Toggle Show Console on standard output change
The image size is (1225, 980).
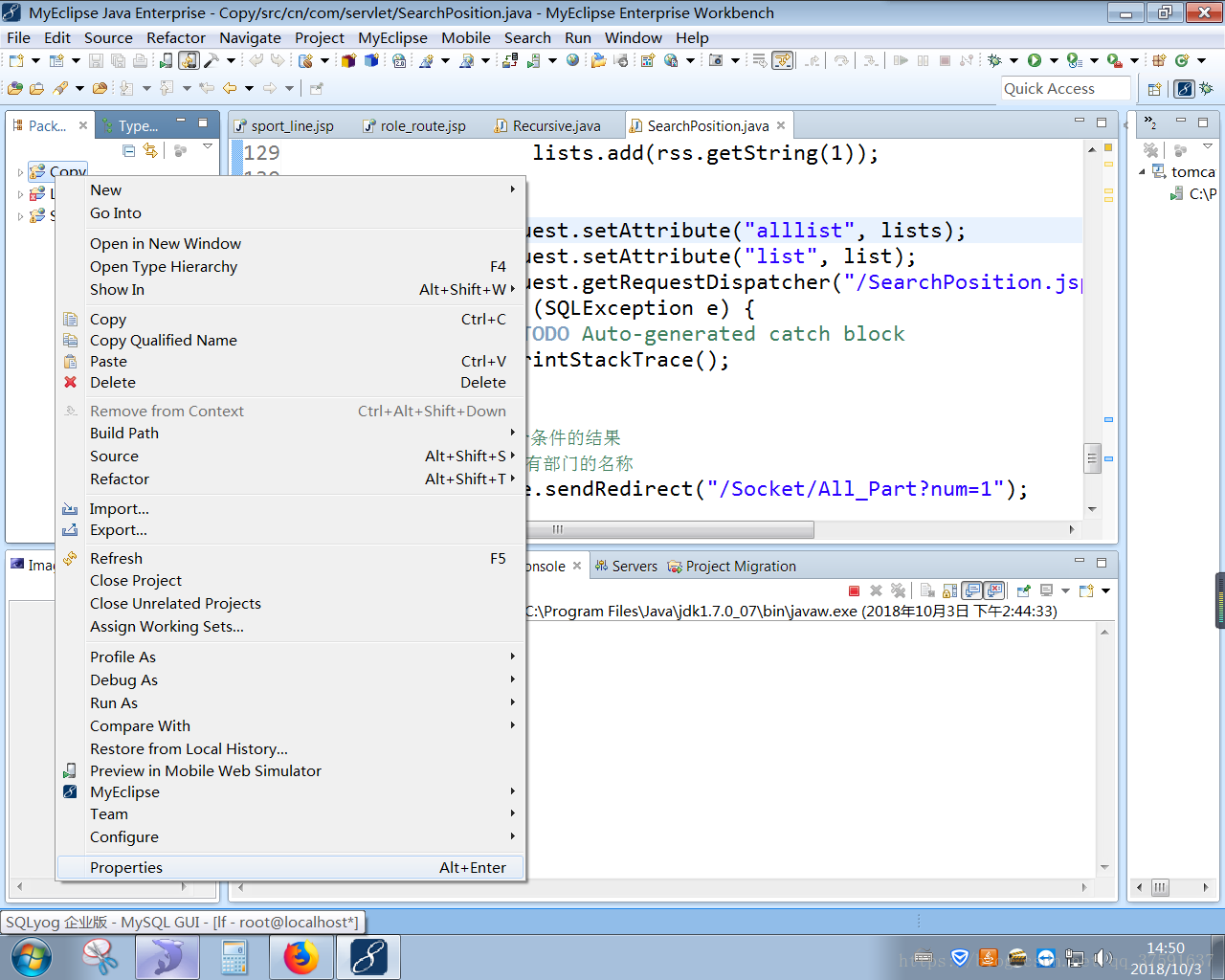tap(971, 590)
